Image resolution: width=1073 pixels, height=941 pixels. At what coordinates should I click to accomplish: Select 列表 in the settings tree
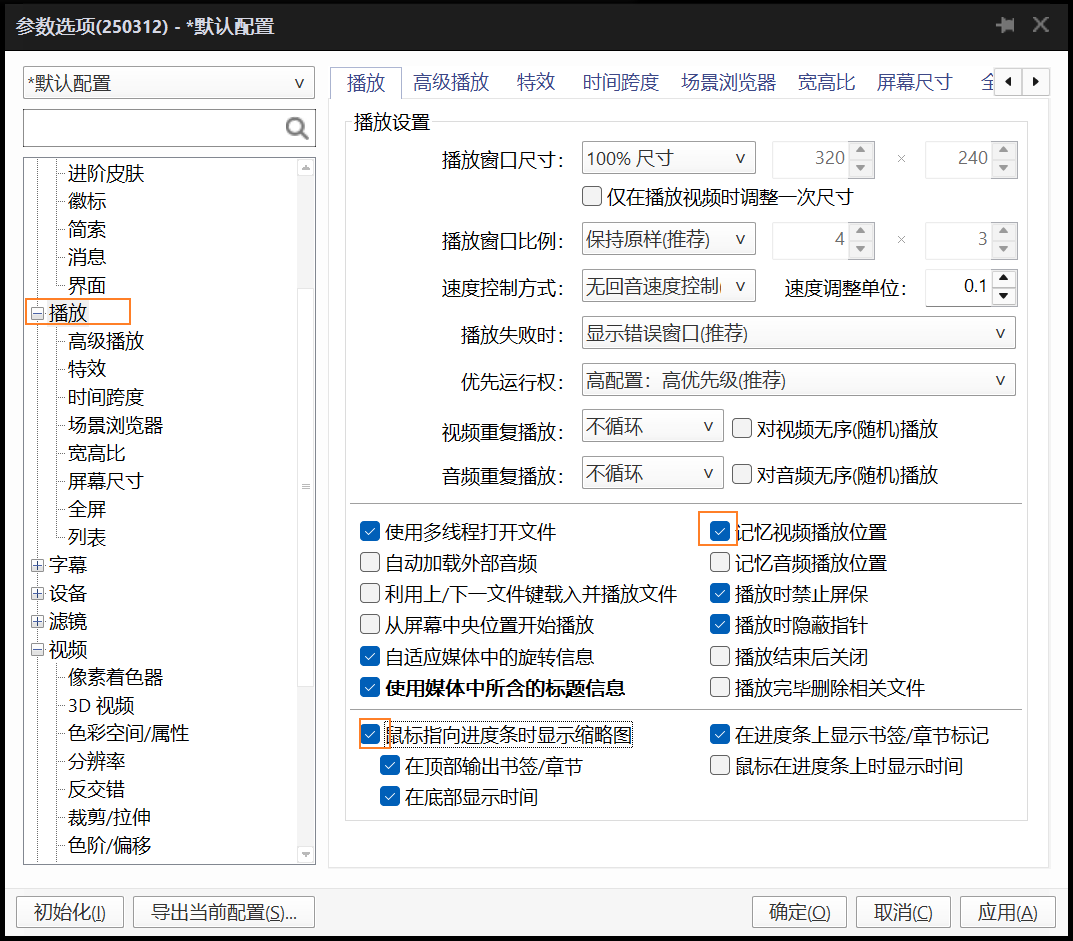click(87, 537)
